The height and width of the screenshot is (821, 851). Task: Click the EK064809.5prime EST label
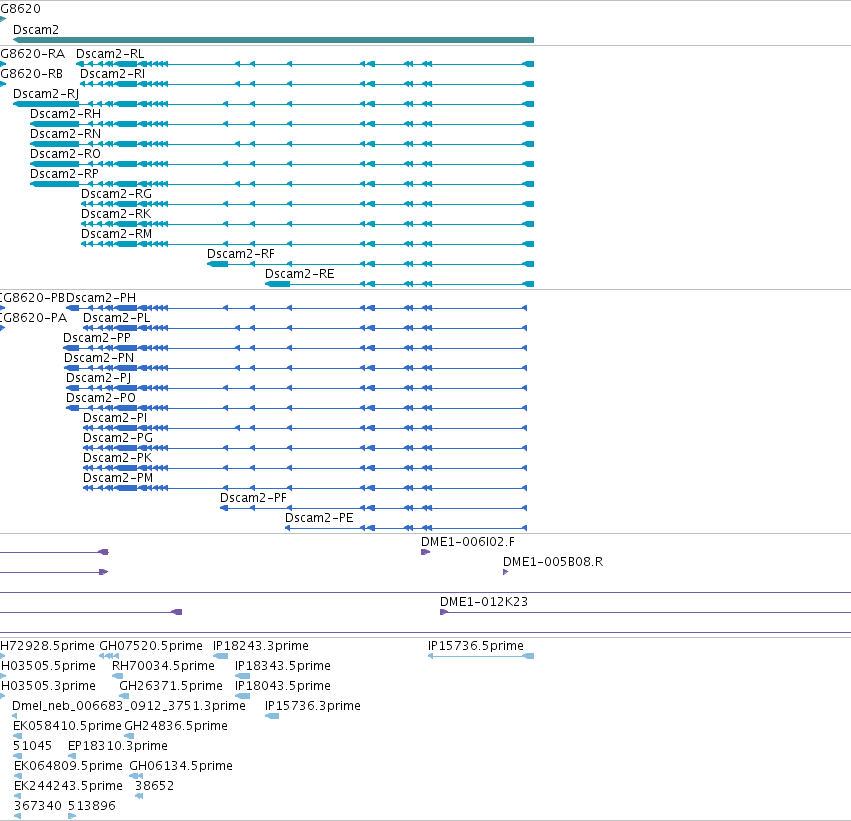pos(68,767)
